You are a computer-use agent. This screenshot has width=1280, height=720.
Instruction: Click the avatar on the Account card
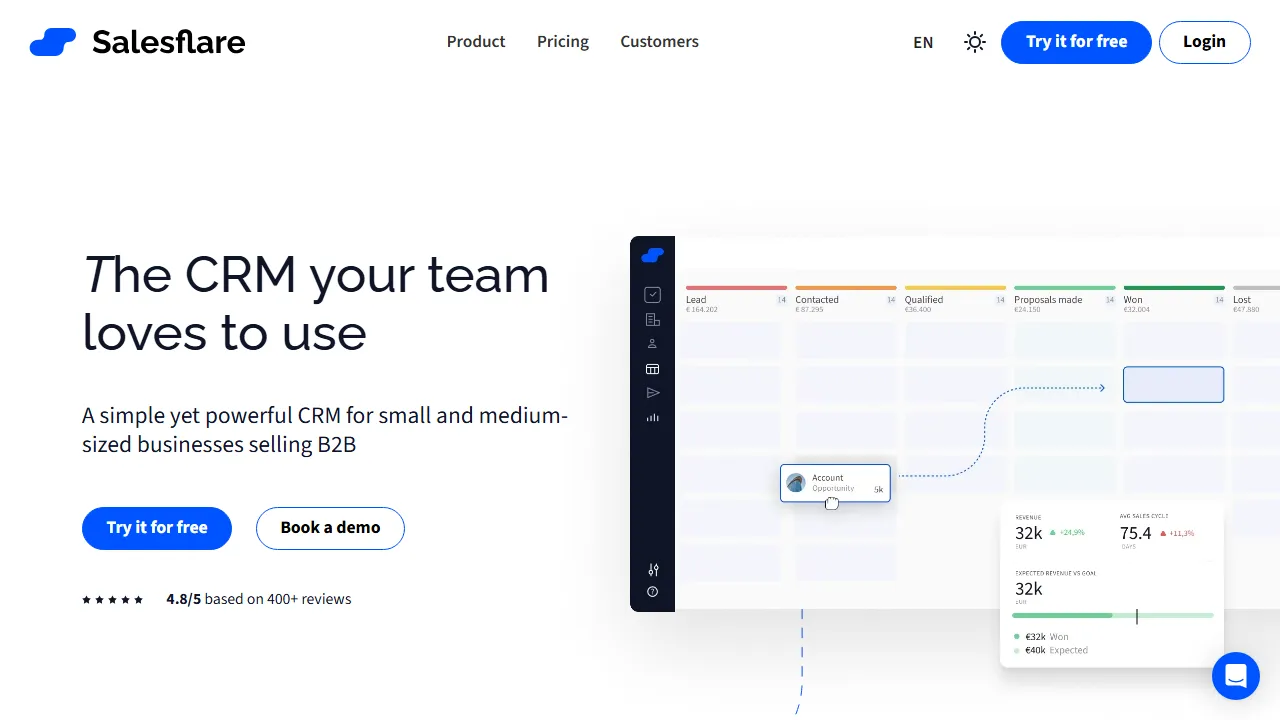796,483
